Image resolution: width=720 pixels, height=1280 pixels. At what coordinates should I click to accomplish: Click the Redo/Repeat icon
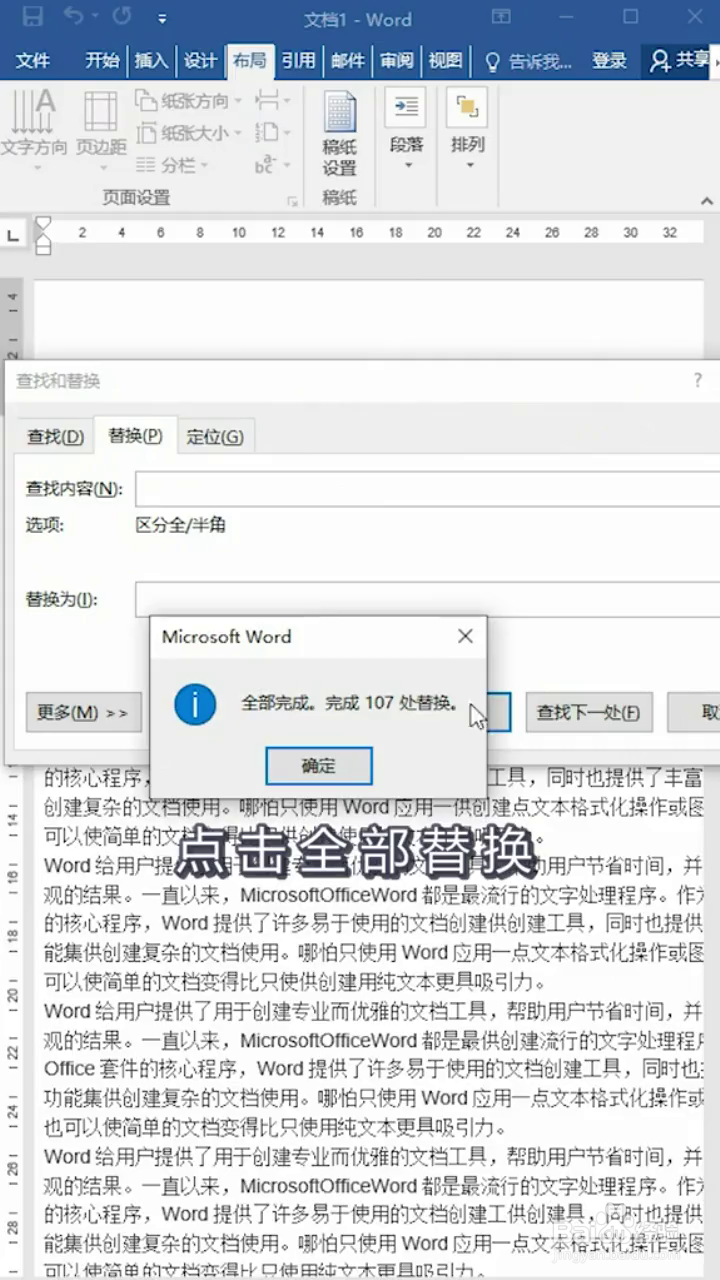[121, 17]
